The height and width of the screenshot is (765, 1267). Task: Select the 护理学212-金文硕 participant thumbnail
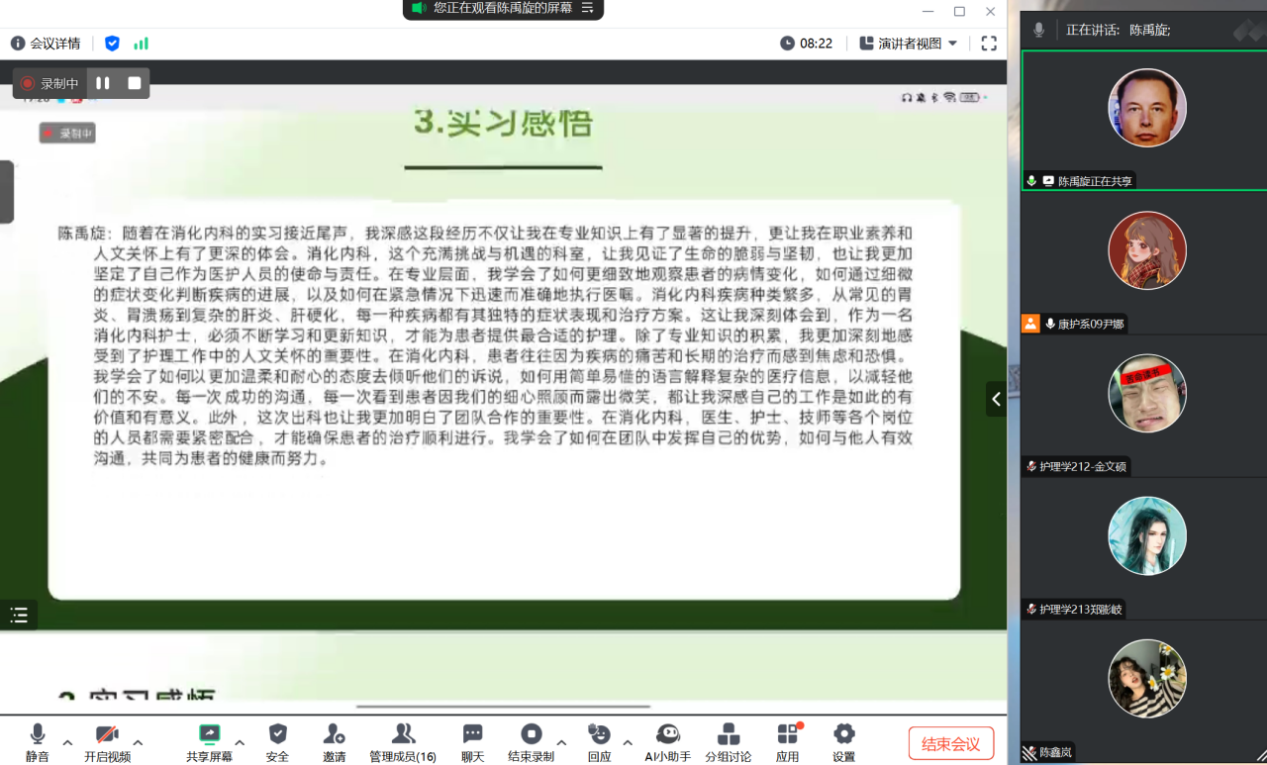pyautogui.click(x=1146, y=404)
